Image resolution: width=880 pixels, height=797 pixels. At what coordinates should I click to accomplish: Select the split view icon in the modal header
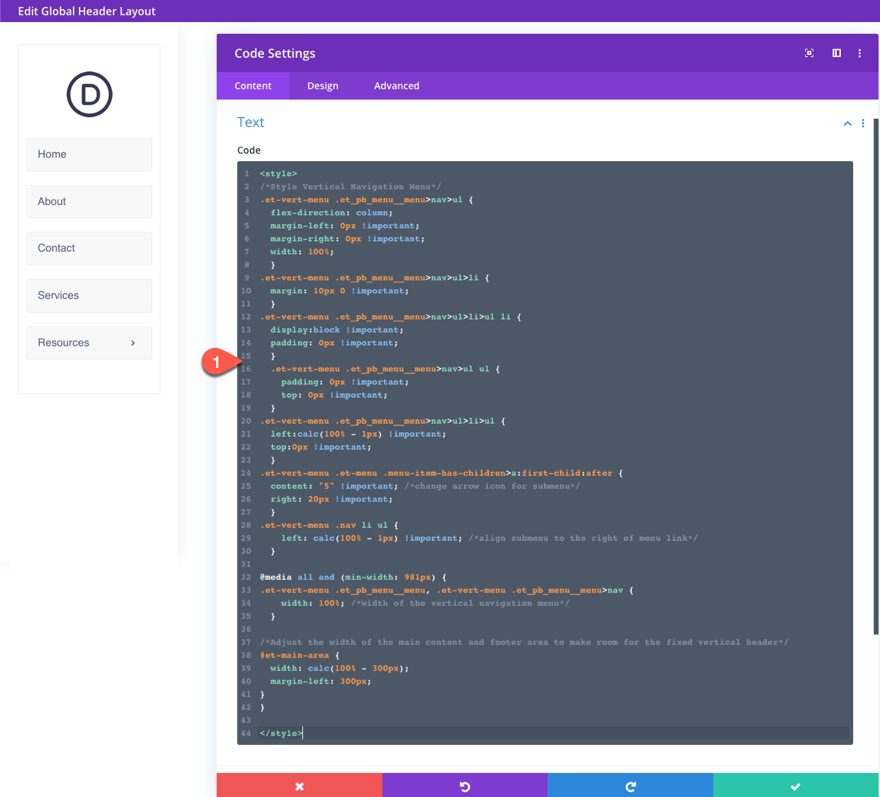pos(836,53)
